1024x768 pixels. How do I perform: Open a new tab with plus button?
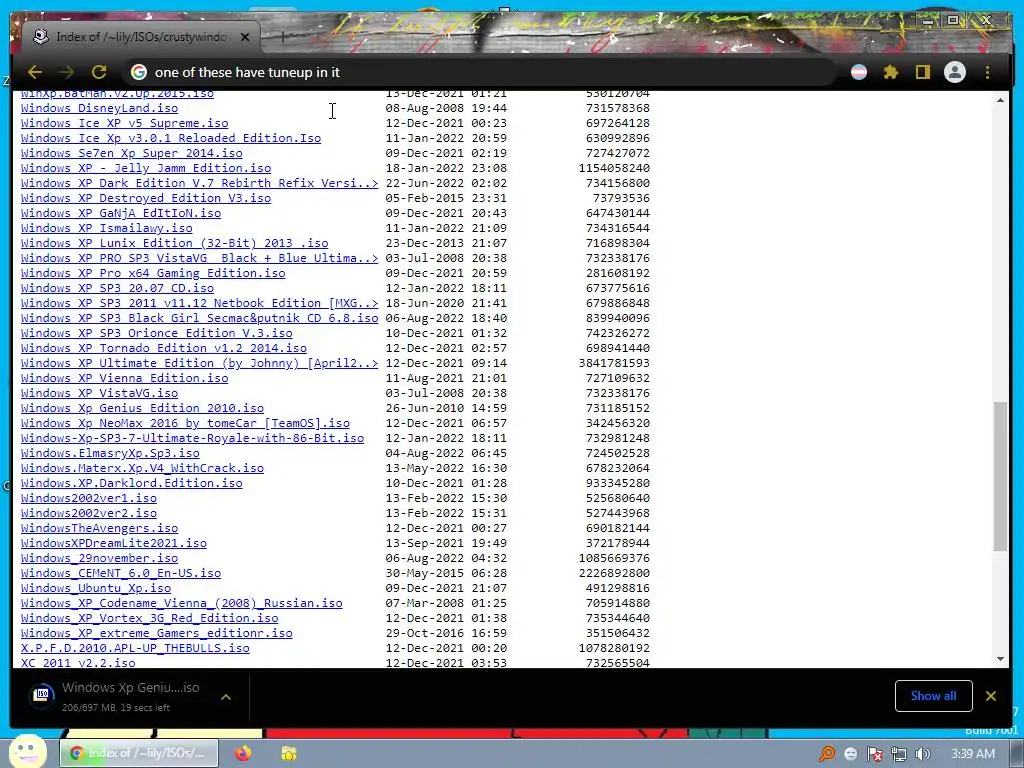point(283,37)
